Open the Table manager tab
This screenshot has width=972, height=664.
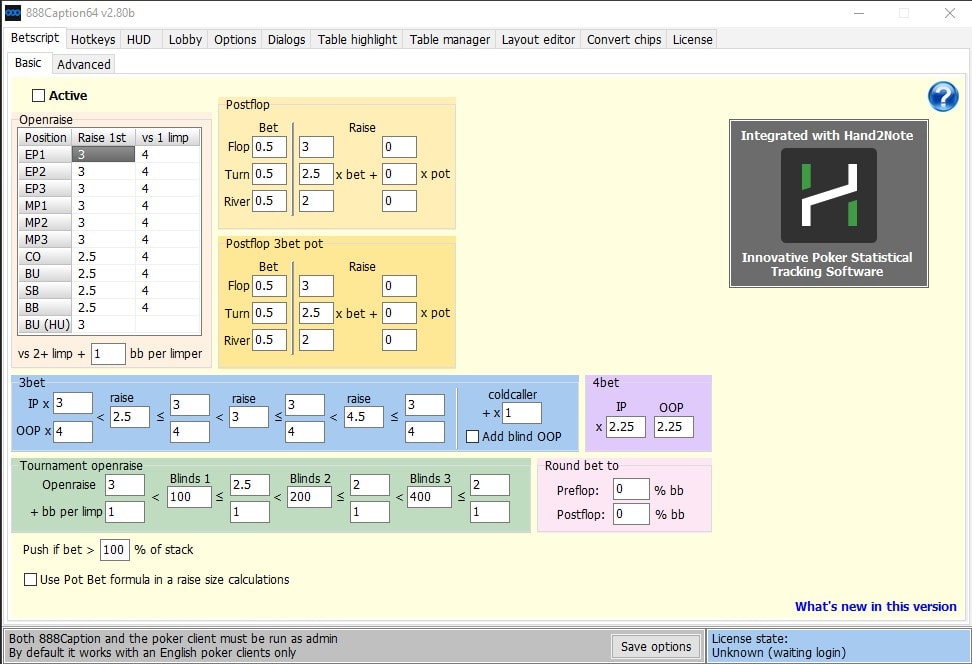[x=449, y=40]
